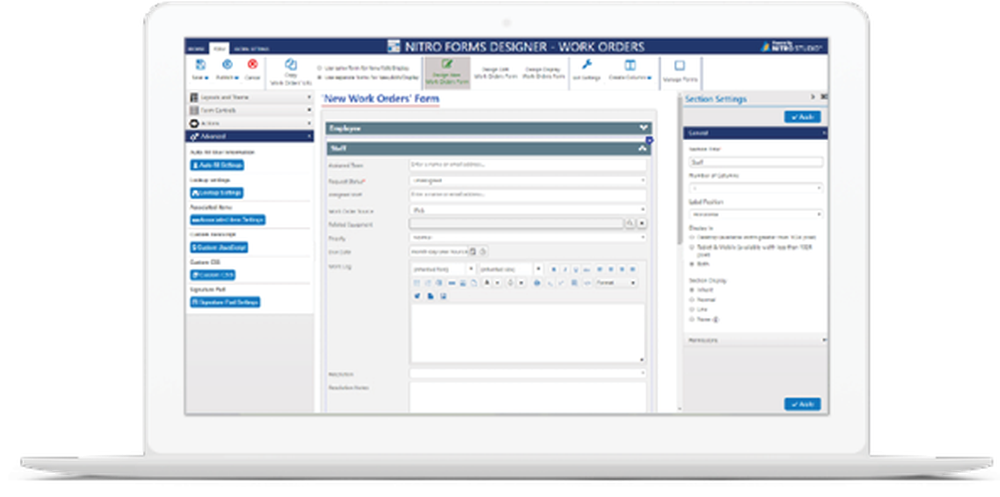Click the Assigned Staff people picker field
The image size is (1000, 497).
(x=527, y=195)
